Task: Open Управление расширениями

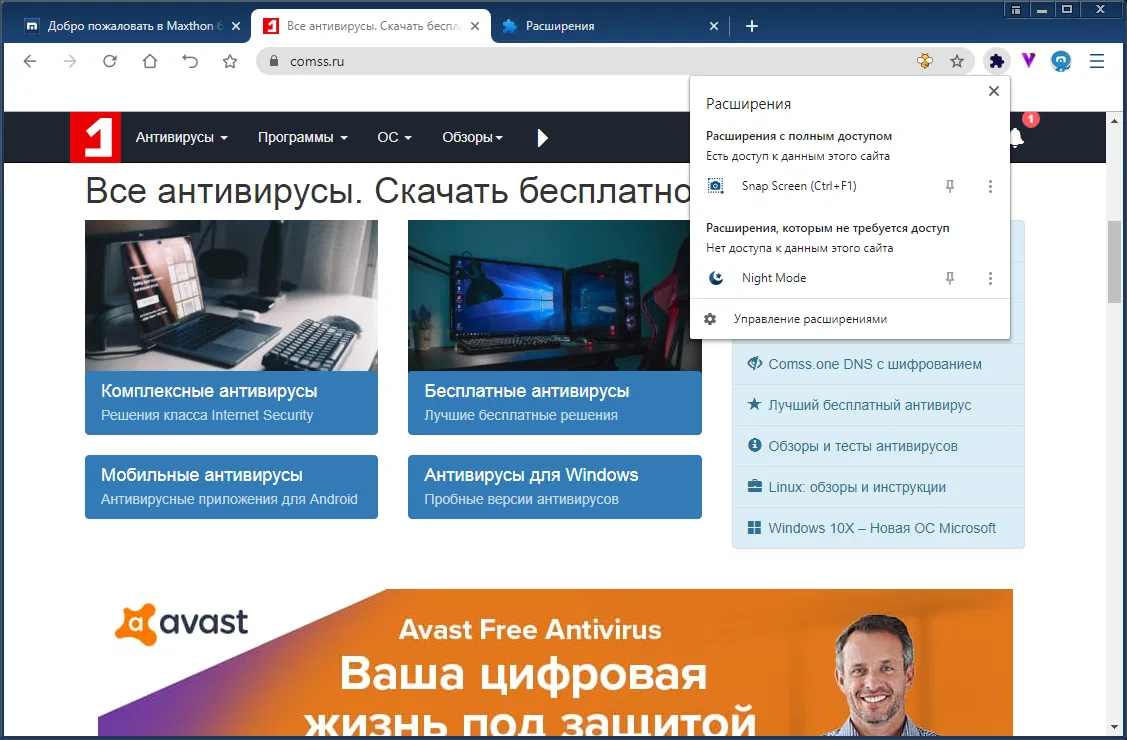Action: [850, 319]
